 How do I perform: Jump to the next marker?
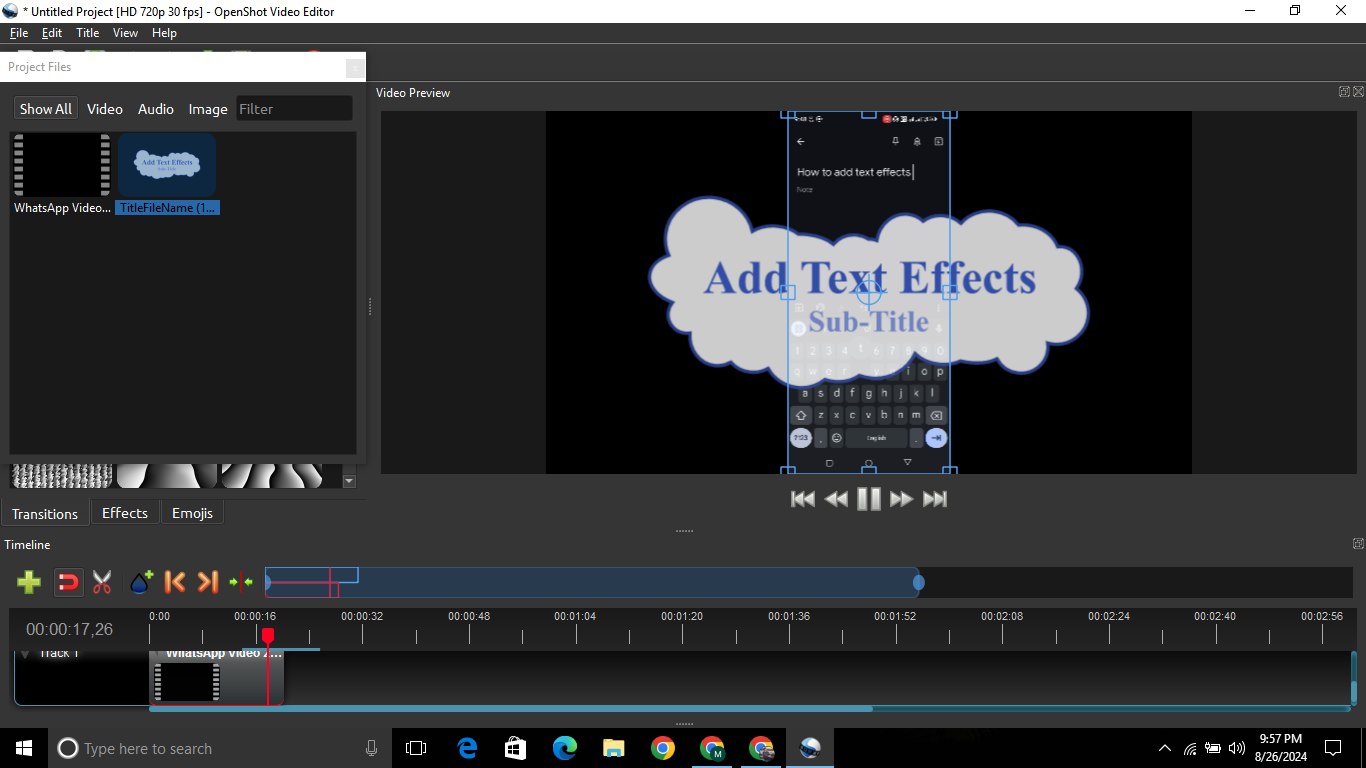207,582
